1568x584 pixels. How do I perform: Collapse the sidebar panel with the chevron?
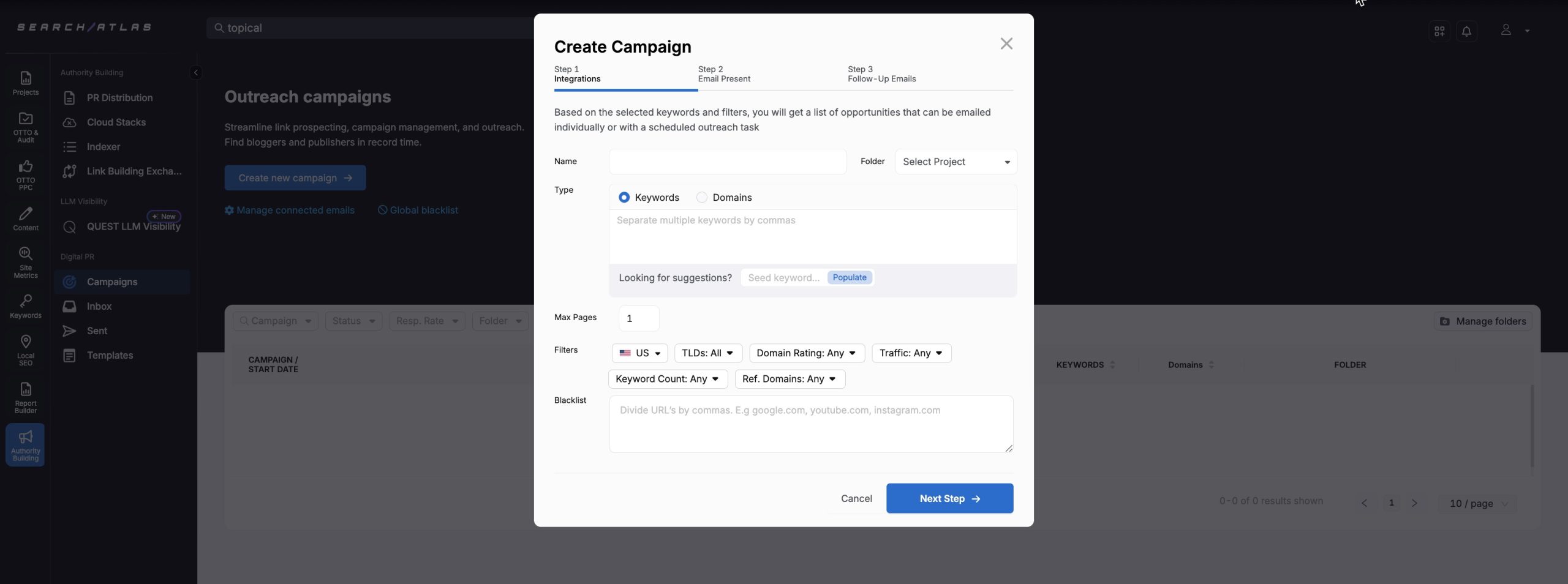(195, 73)
